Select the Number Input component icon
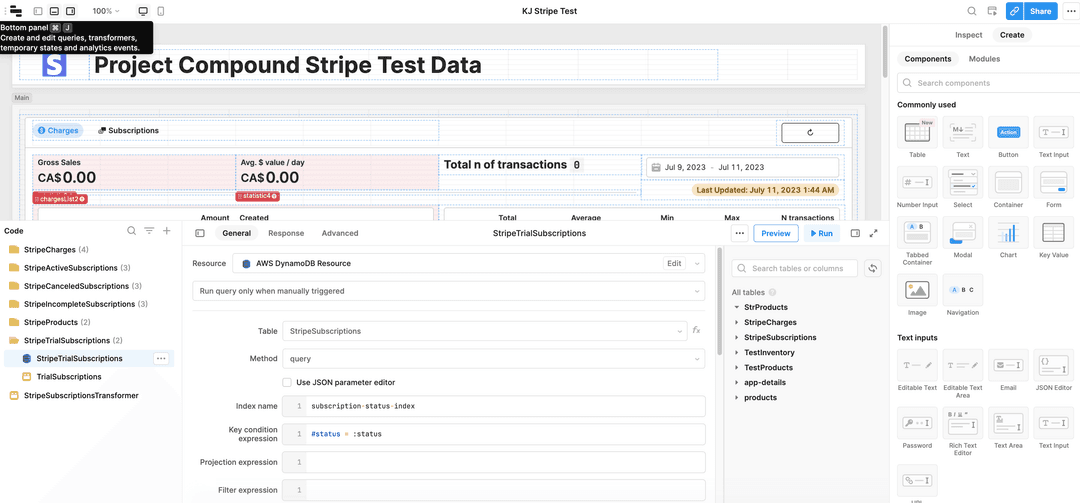 (917, 183)
